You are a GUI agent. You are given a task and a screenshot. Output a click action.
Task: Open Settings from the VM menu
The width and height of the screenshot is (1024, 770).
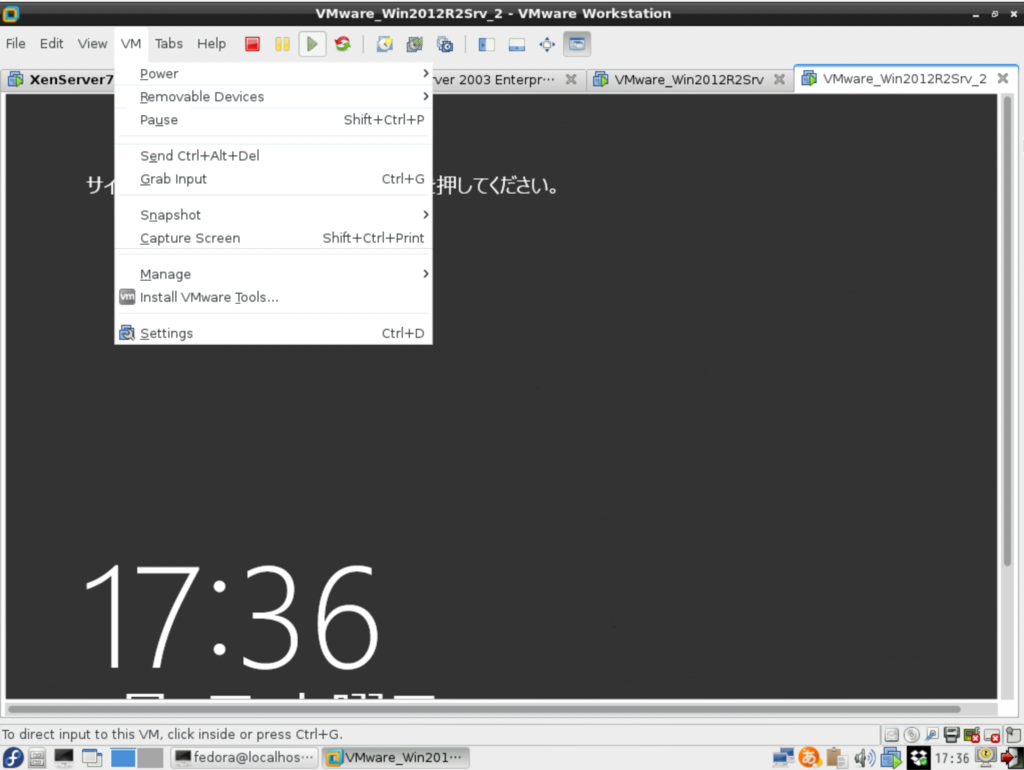click(x=273, y=333)
